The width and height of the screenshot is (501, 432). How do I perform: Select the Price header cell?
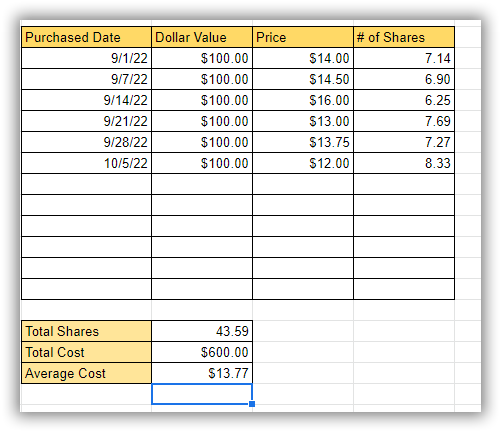tap(303, 37)
